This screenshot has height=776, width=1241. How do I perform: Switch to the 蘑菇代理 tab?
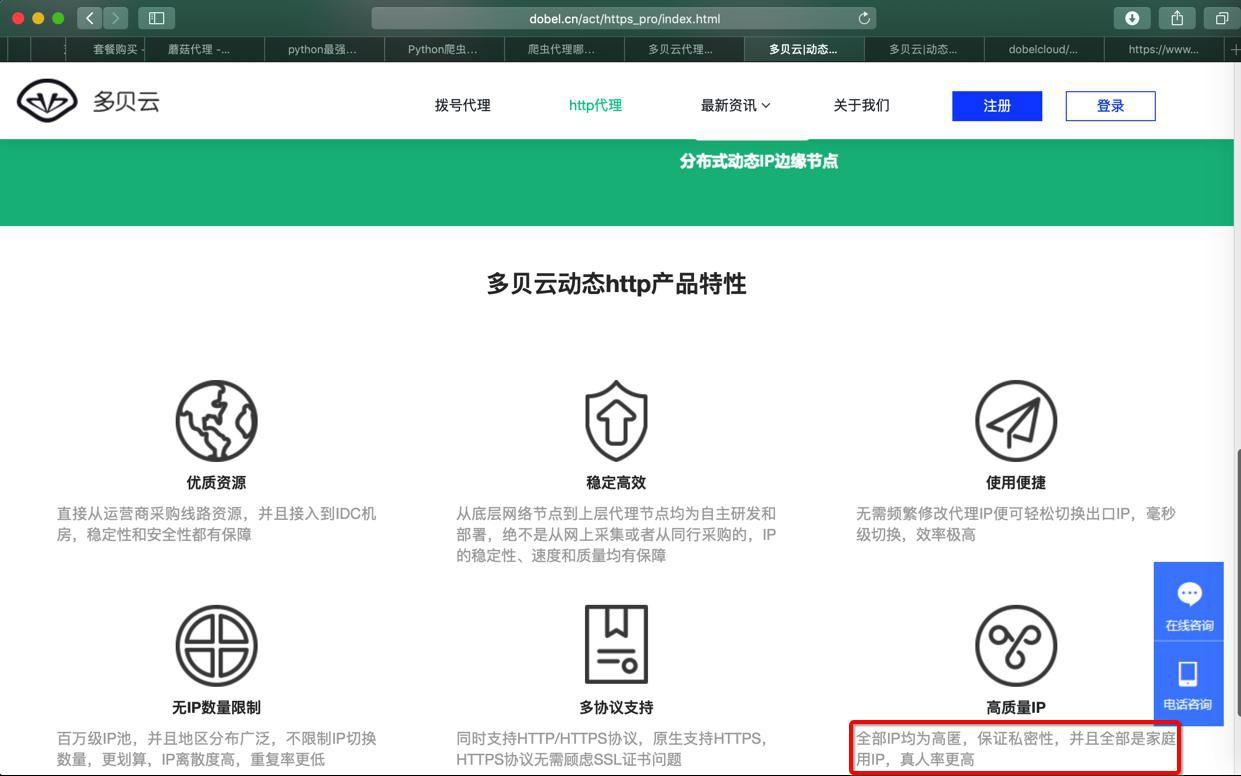(205, 49)
